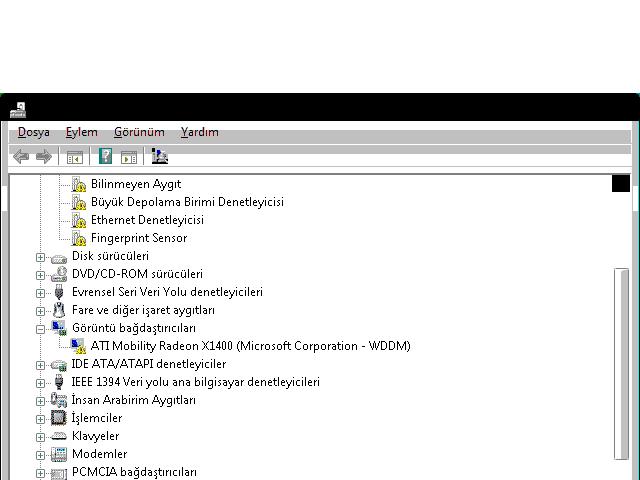Click the ATI Mobility Radeon X1400 device icon
This screenshot has height=480, width=640.
pyautogui.click(x=78, y=346)
